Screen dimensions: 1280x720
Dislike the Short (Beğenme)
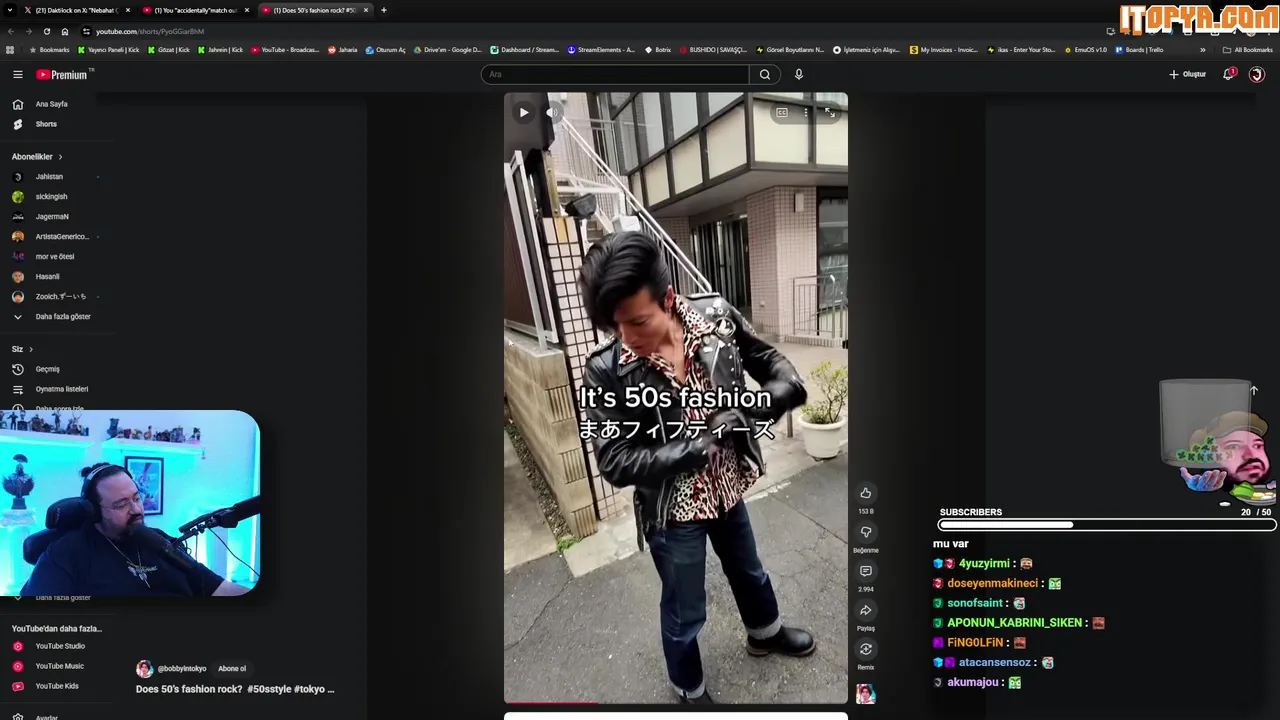click(866, 532)
